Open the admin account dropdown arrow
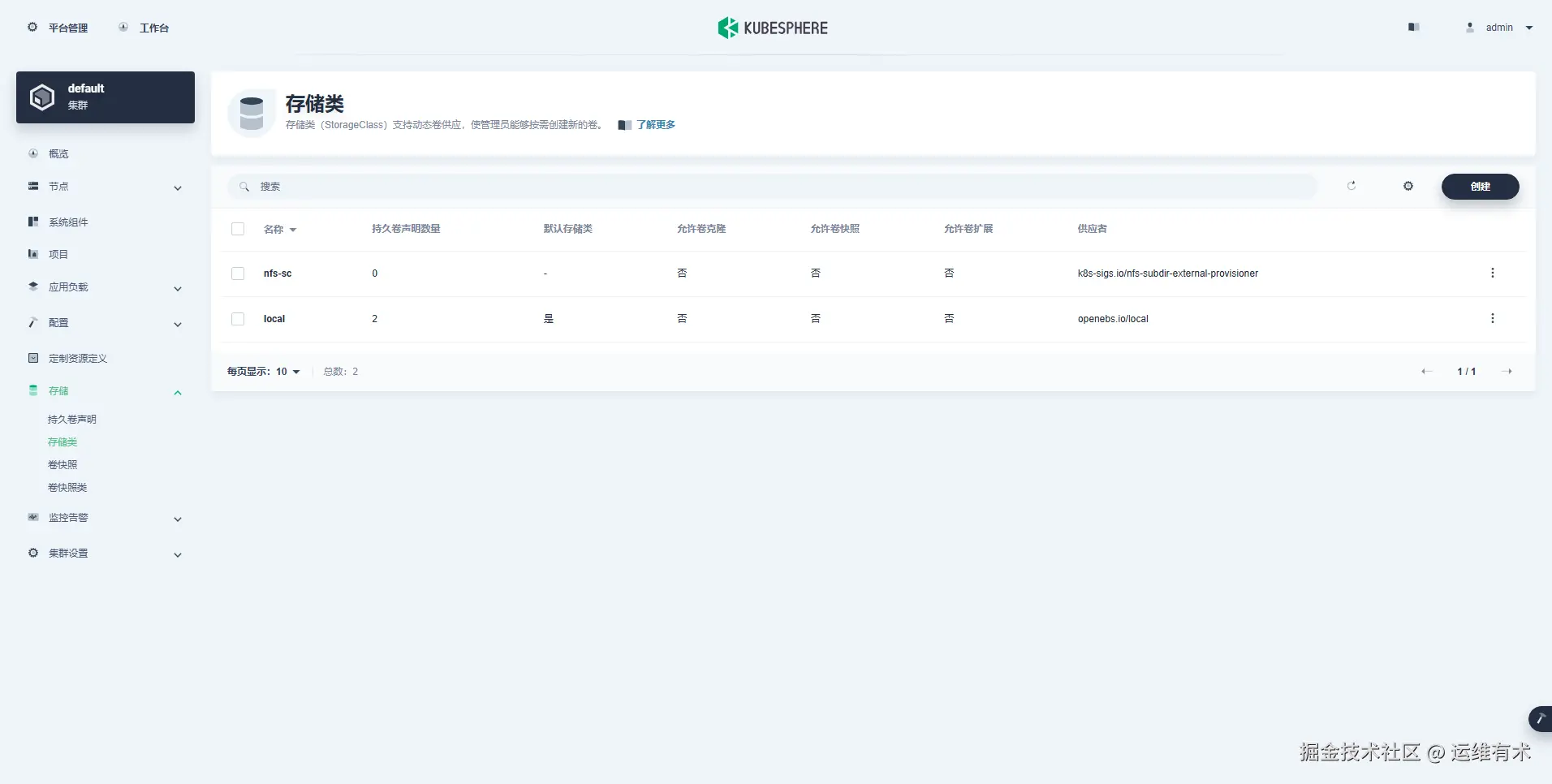The image size is (1552, 784). 1529,28
